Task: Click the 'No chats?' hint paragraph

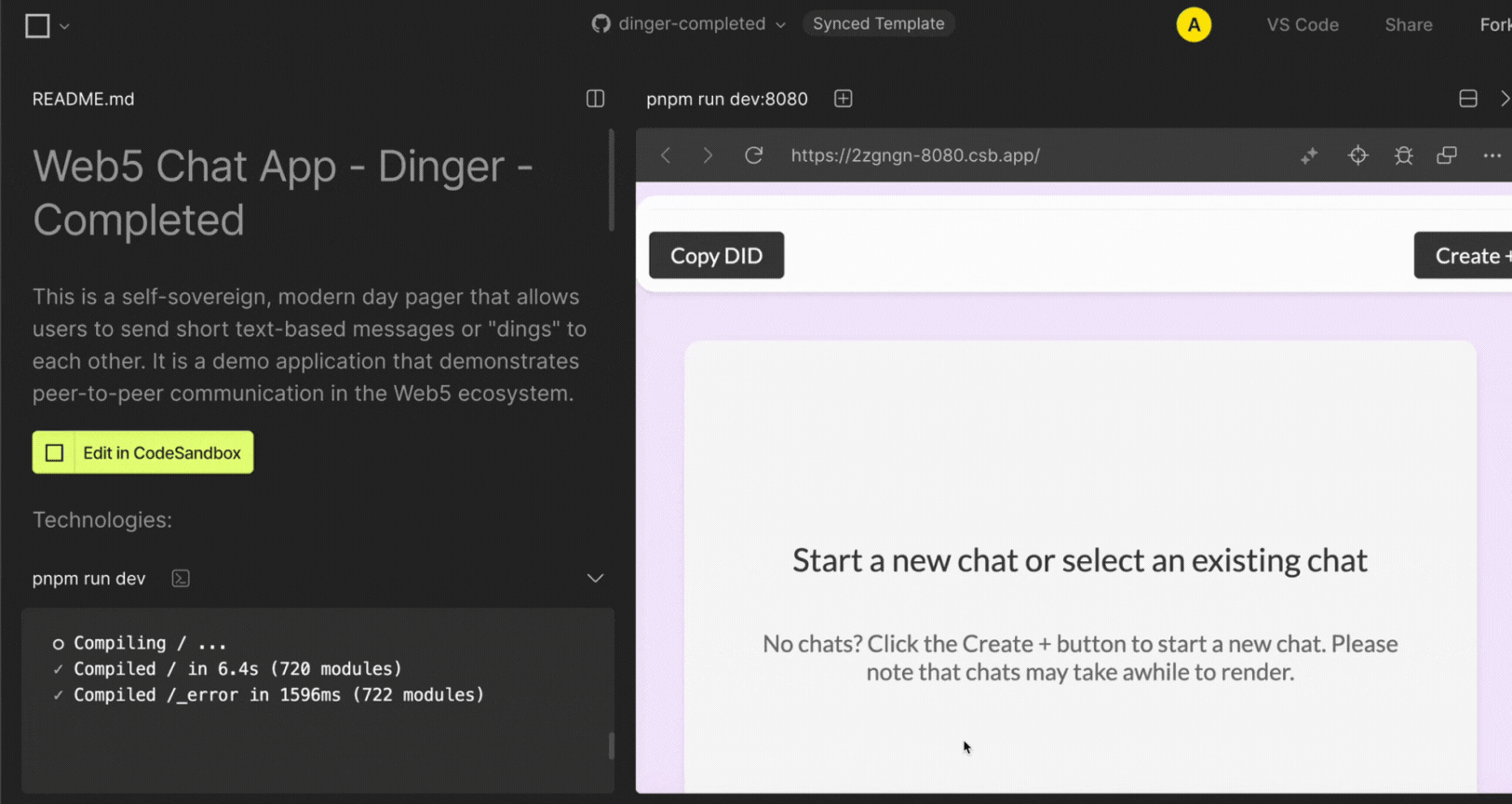Action: 1080,658
